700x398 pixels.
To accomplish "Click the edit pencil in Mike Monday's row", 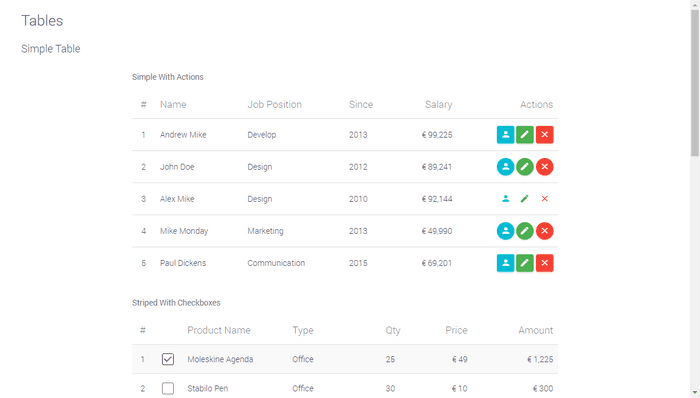I will (525, 231).
